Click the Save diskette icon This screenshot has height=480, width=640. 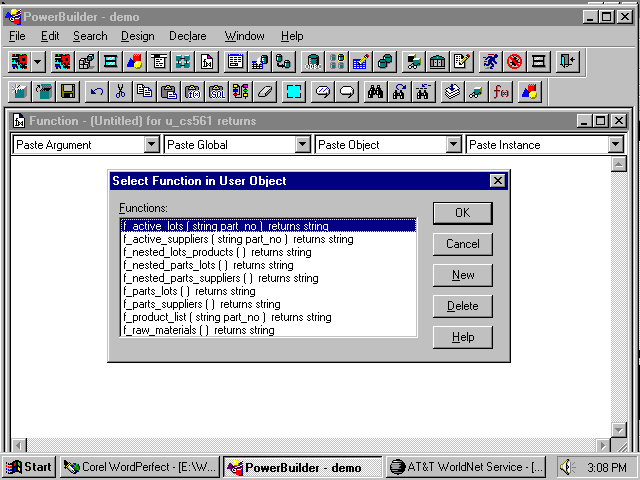pos(68,92)
